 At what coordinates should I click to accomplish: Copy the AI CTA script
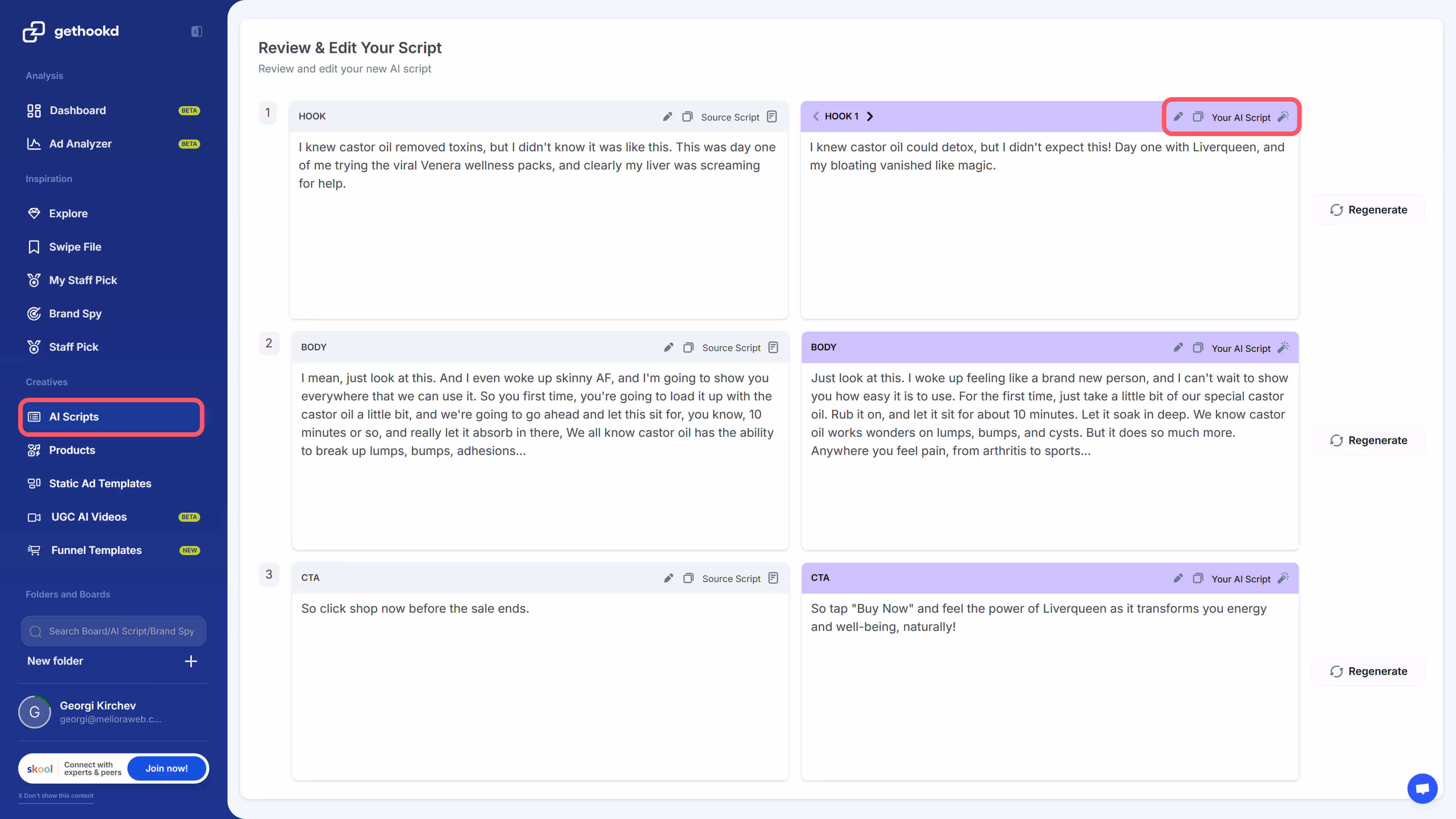click(1198, 577)
